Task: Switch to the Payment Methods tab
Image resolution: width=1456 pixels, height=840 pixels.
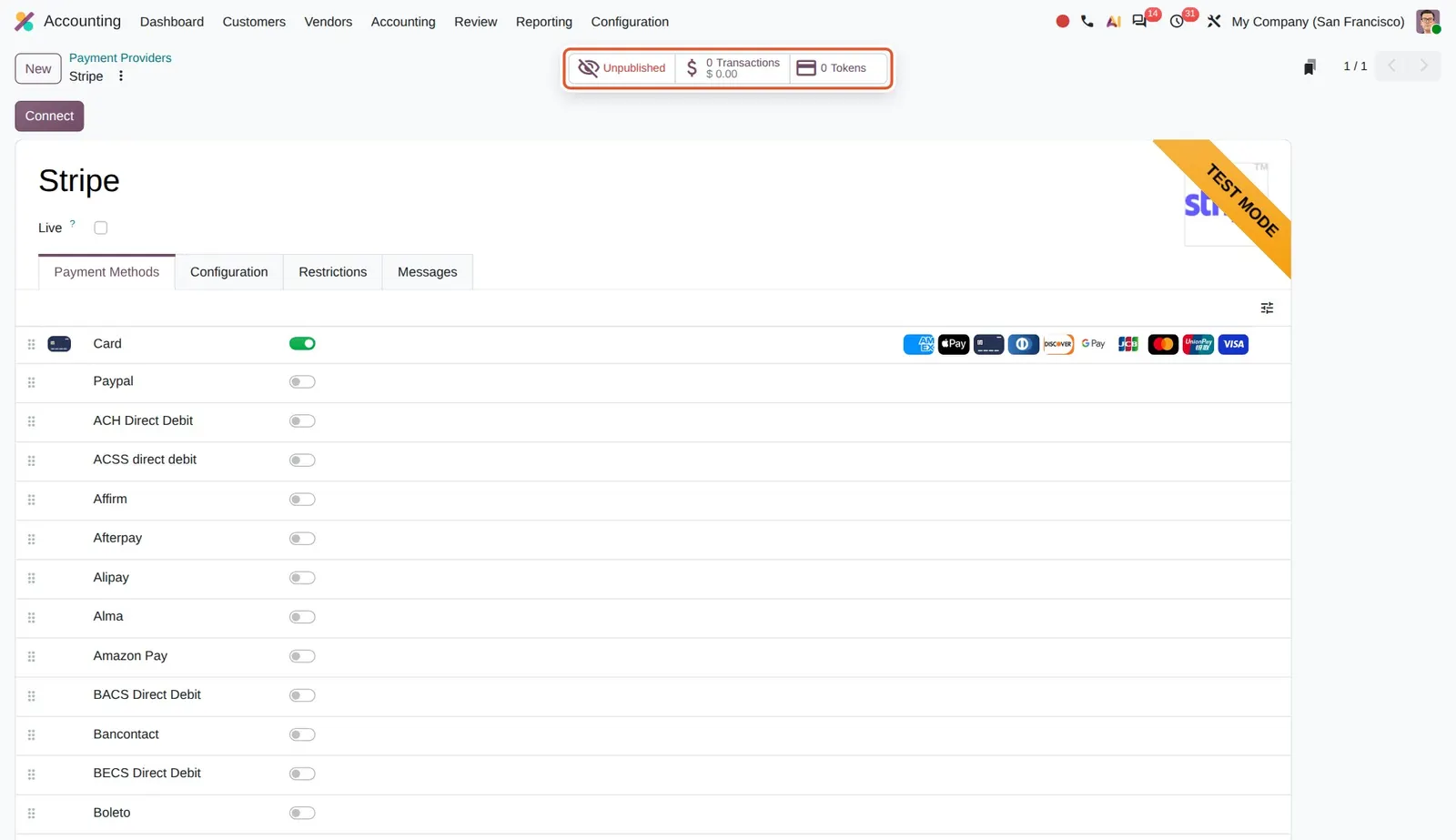Action: coord(106,272)
